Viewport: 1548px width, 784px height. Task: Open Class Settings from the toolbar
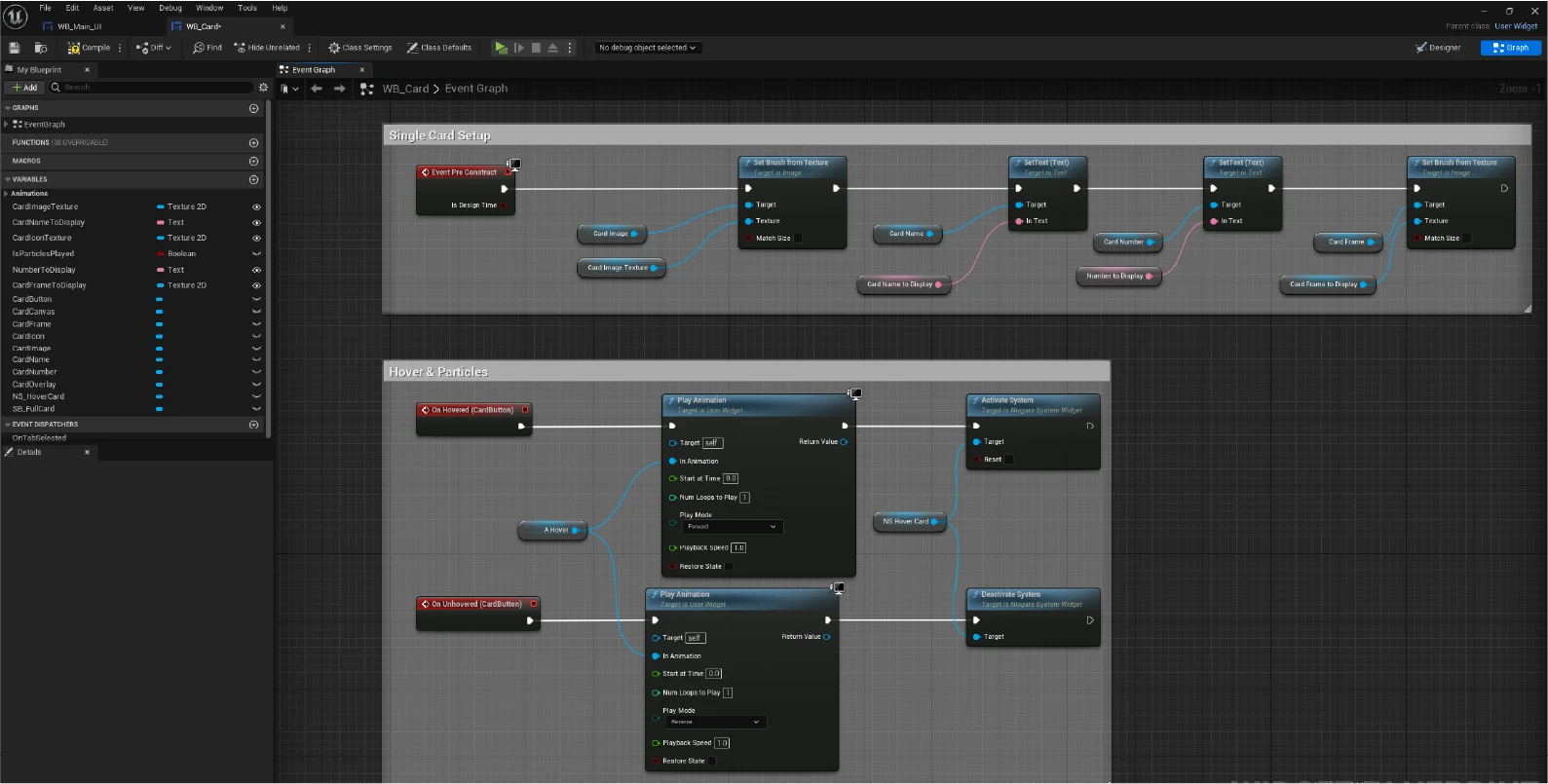359,48
